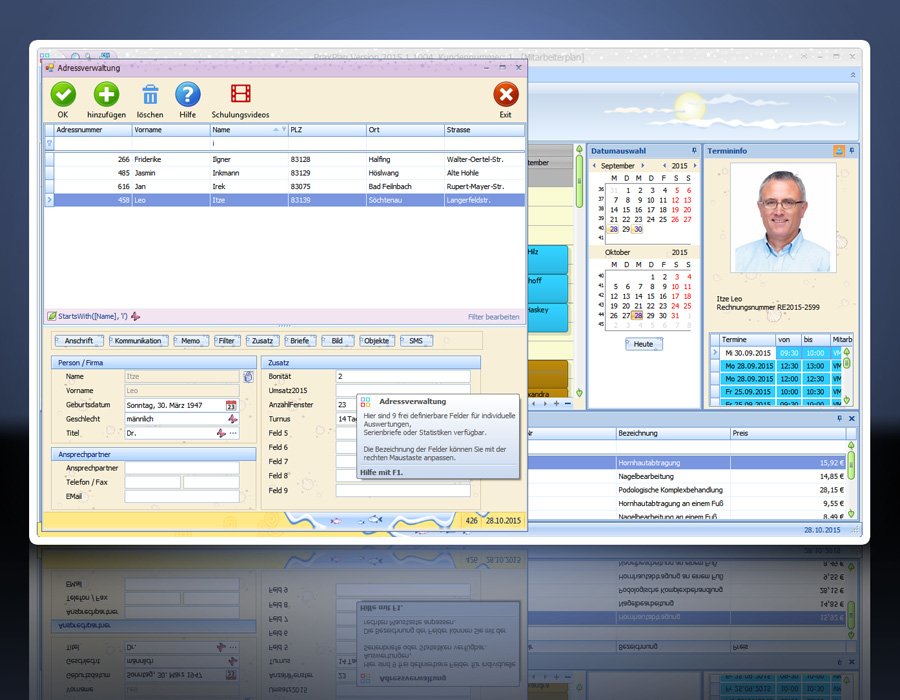Select the Mi 30.09.2015 appointment row
The image size is (900, 700).
778,353
